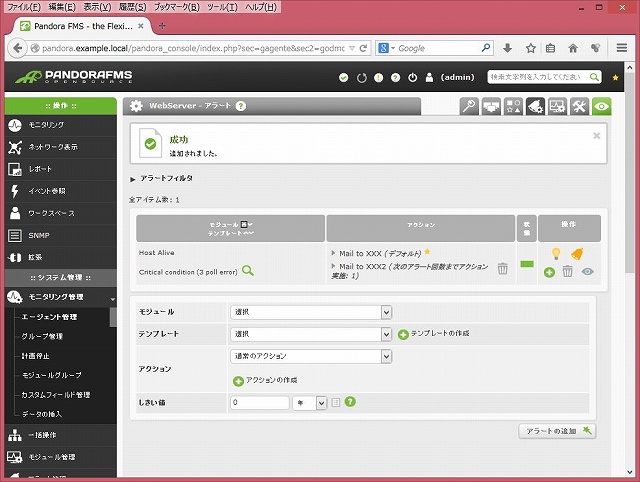The width and height of the screenshot is (640, 482).
Task: Click the browser back button
Action: [x=18, y=48]
